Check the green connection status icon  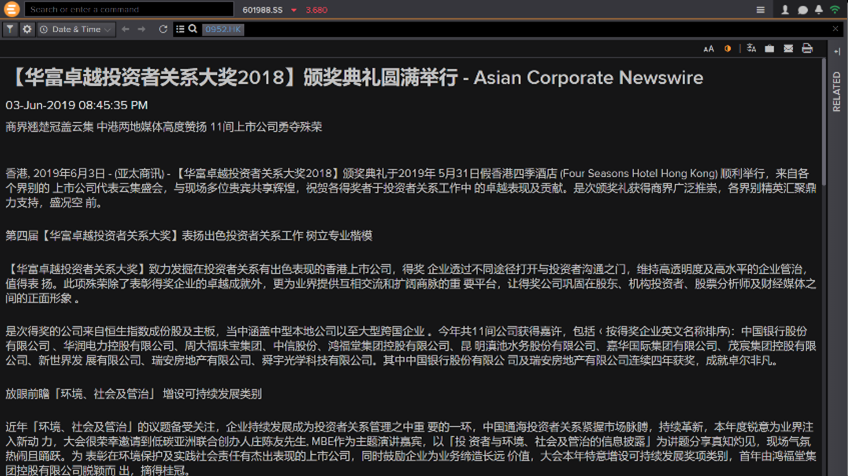[835, 10]
